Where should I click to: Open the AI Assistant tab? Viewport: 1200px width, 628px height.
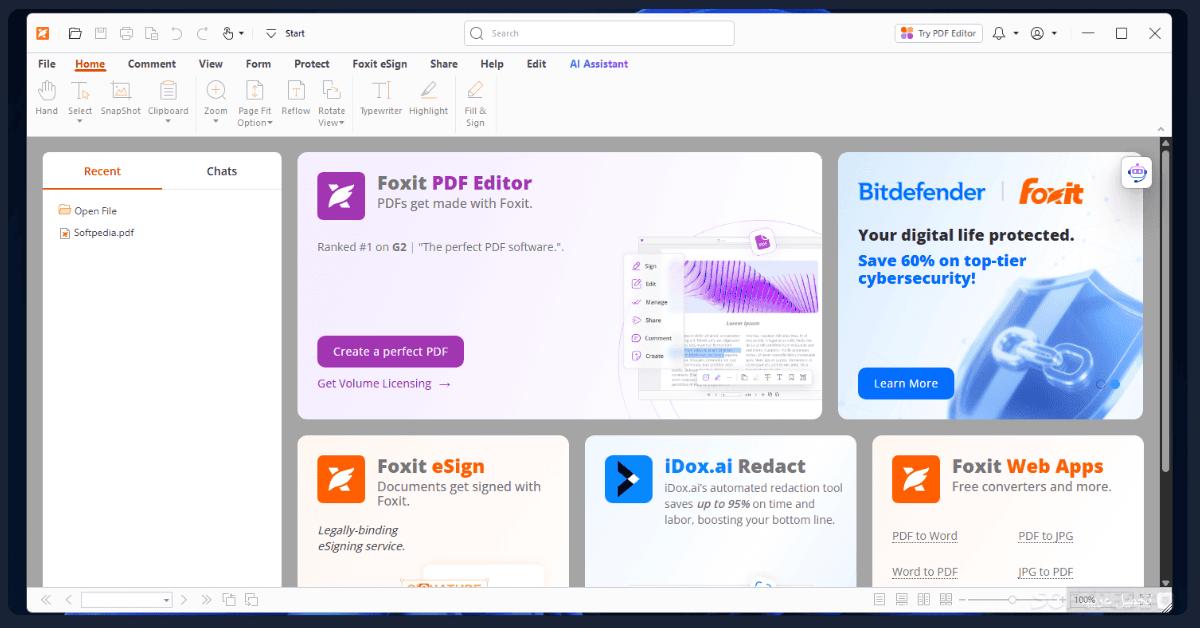[x=599, y=64]
